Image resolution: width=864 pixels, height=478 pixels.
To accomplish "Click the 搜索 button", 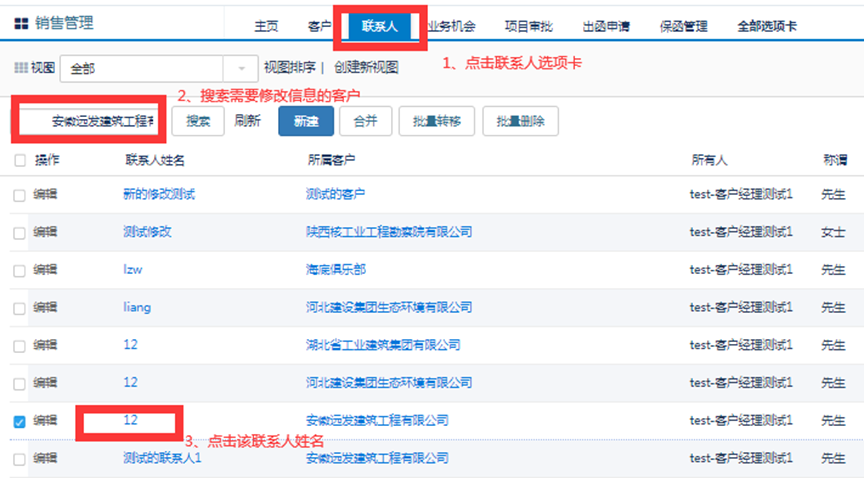I will 198,121.
